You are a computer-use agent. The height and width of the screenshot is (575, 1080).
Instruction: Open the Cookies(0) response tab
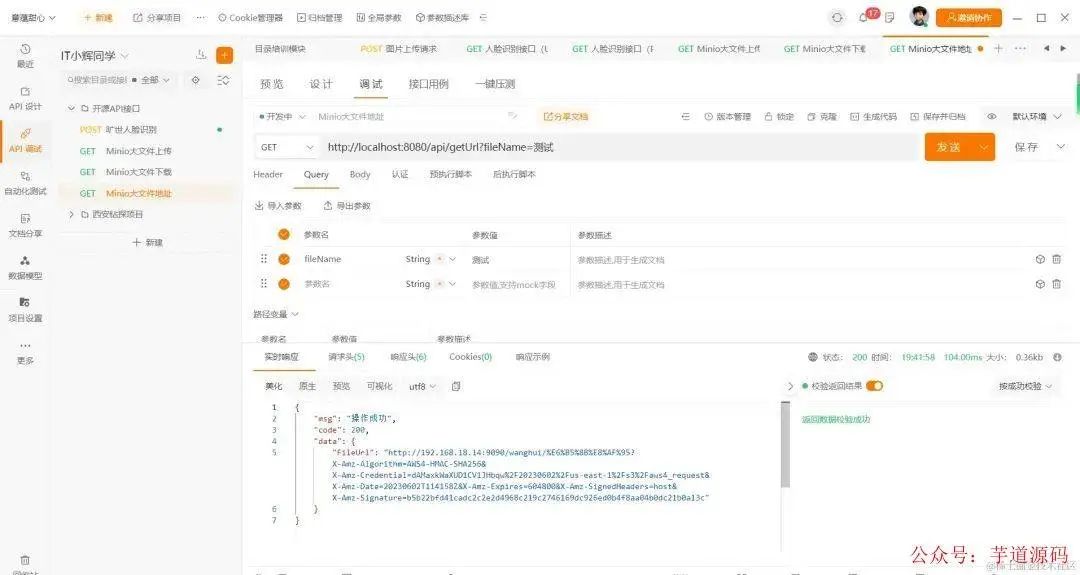point(470,357)
